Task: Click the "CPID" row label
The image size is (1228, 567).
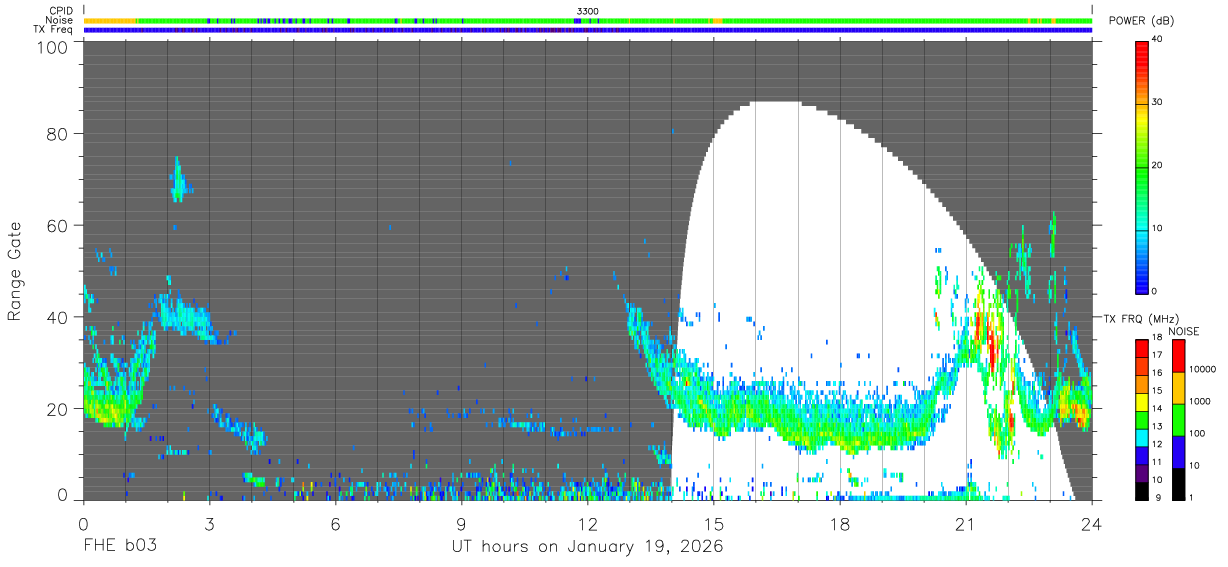Action: pos(62,11)
